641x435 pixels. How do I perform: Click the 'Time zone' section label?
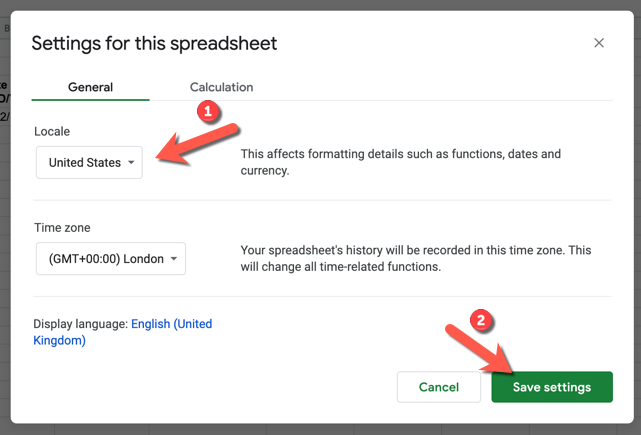tap(62, 228)
